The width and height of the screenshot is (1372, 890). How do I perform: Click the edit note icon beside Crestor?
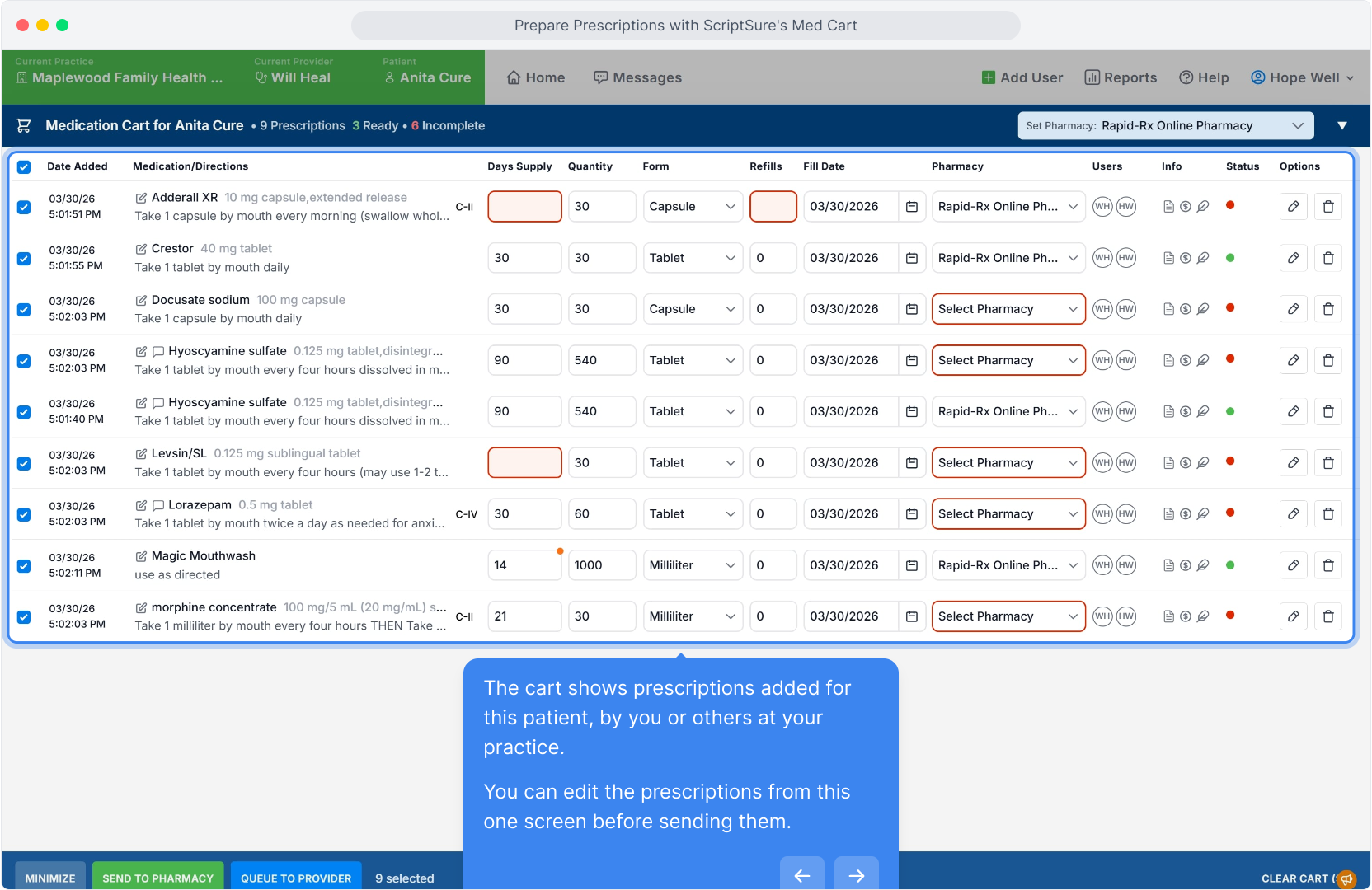pos(141,249)
